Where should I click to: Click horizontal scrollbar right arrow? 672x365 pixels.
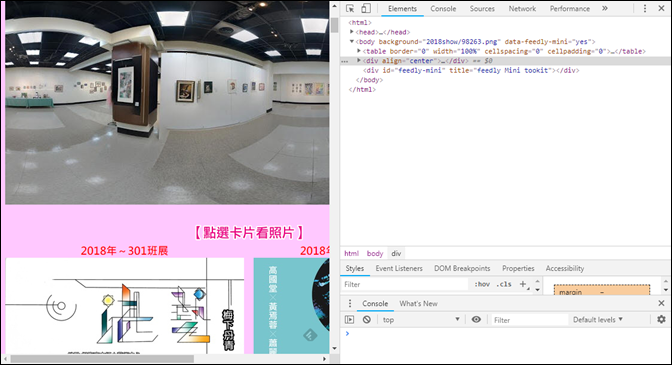pyautogui.click(x=324, y=359)
